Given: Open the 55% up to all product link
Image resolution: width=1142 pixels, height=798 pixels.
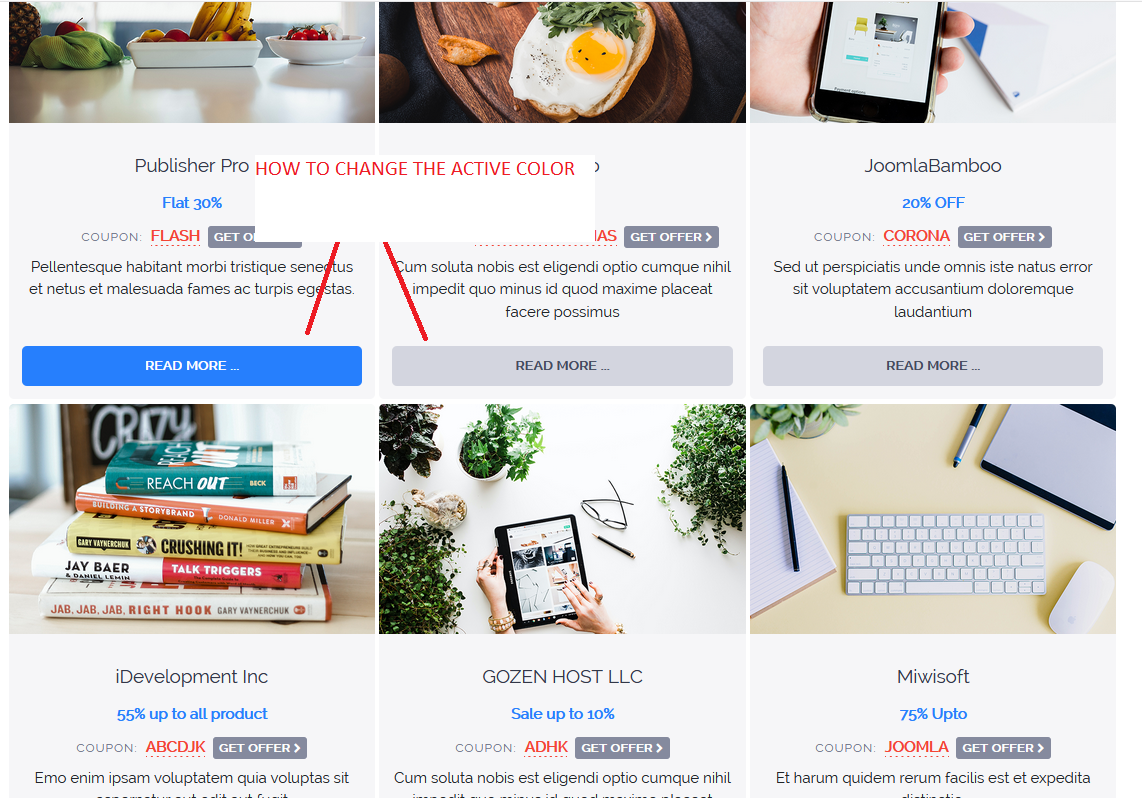Looking at the screenshot, I should point(192,714).
